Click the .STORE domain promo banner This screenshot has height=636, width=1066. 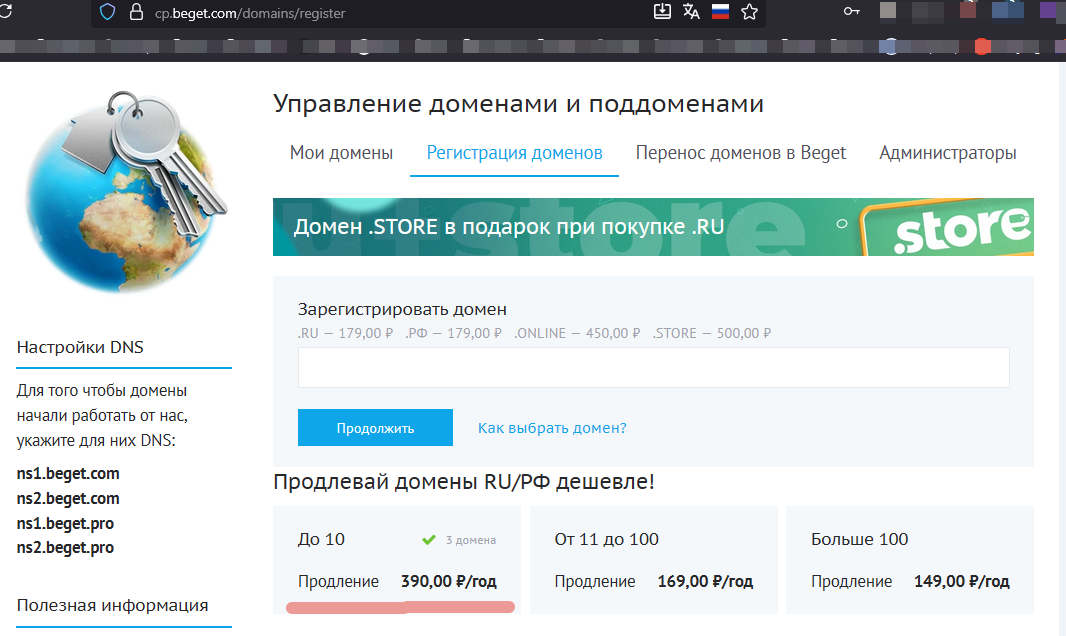[653, 227]
